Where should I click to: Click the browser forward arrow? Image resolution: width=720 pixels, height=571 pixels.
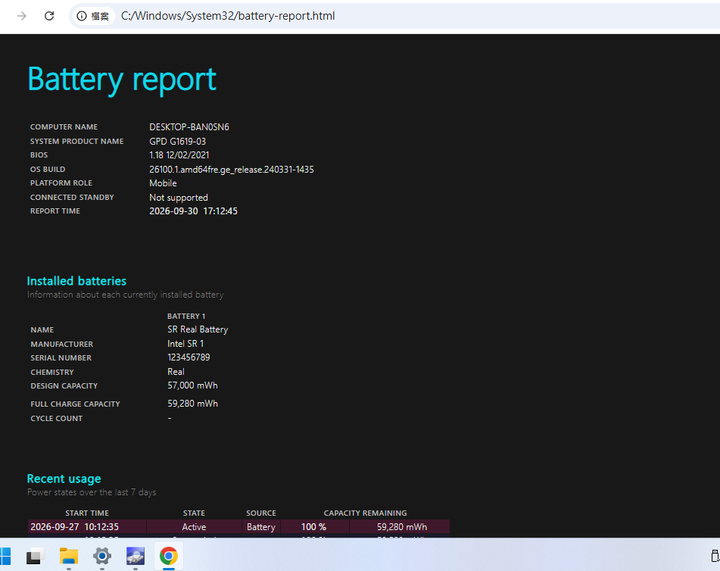coord(22,16)
